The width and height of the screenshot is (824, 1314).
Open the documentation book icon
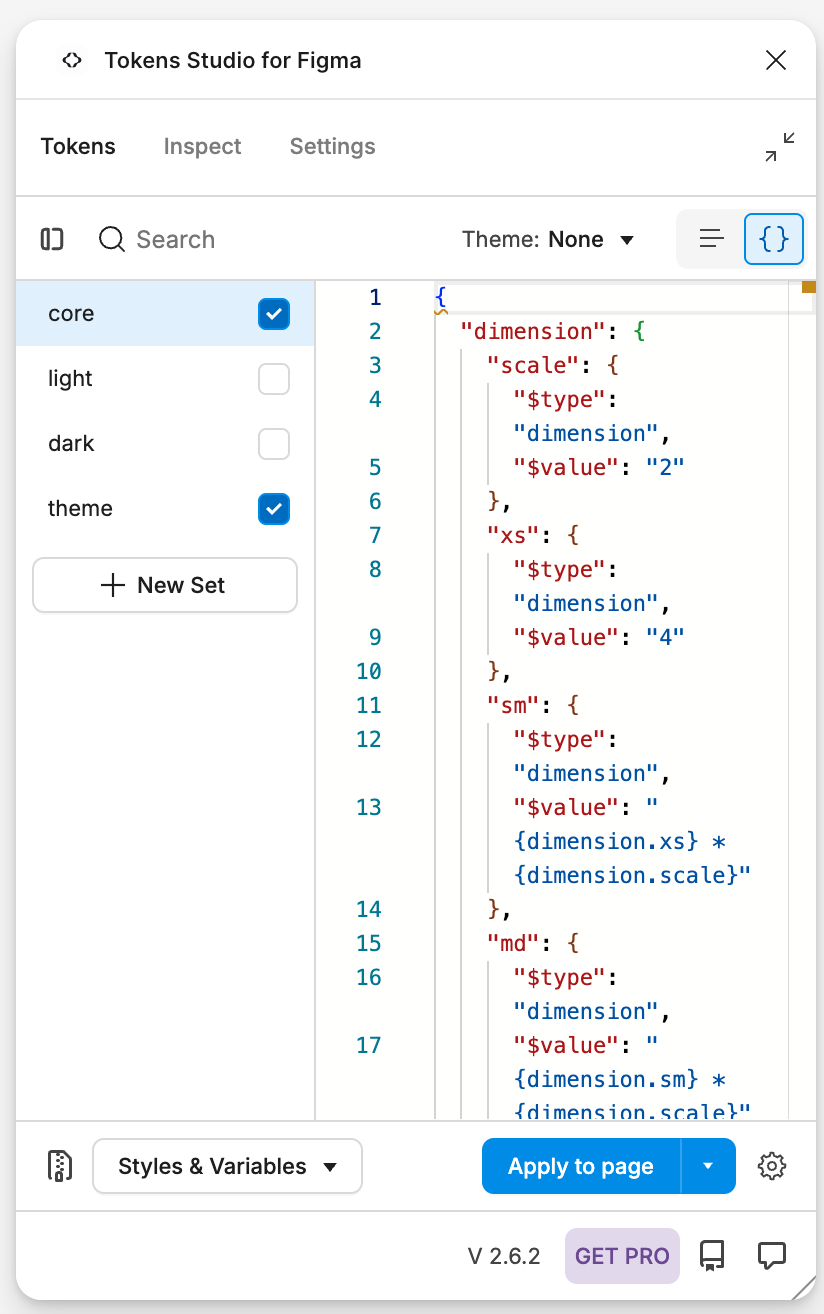pyautogui.click(x=712, y=1255)
